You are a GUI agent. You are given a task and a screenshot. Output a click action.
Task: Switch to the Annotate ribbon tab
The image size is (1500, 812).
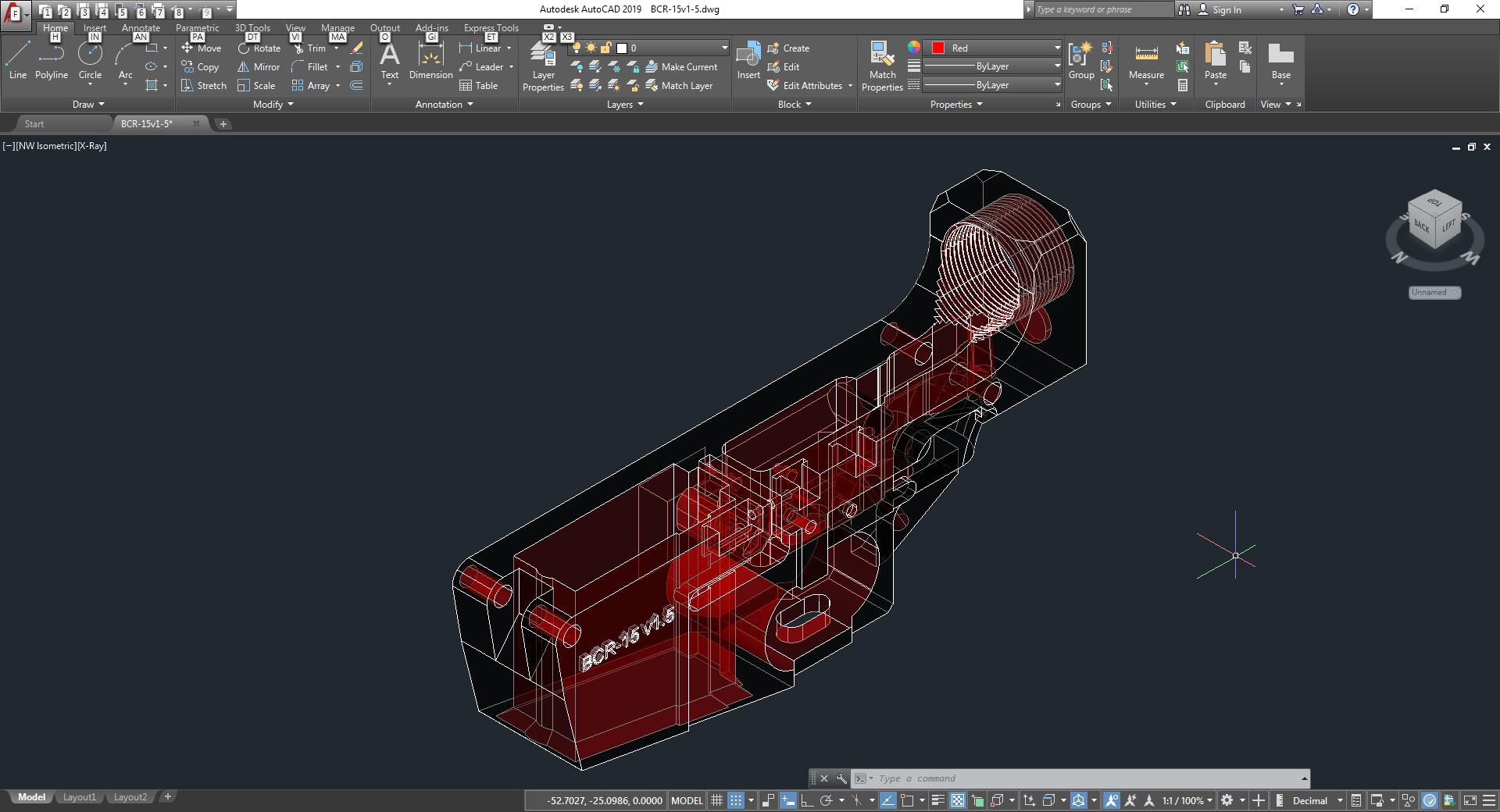click(141, 28)
